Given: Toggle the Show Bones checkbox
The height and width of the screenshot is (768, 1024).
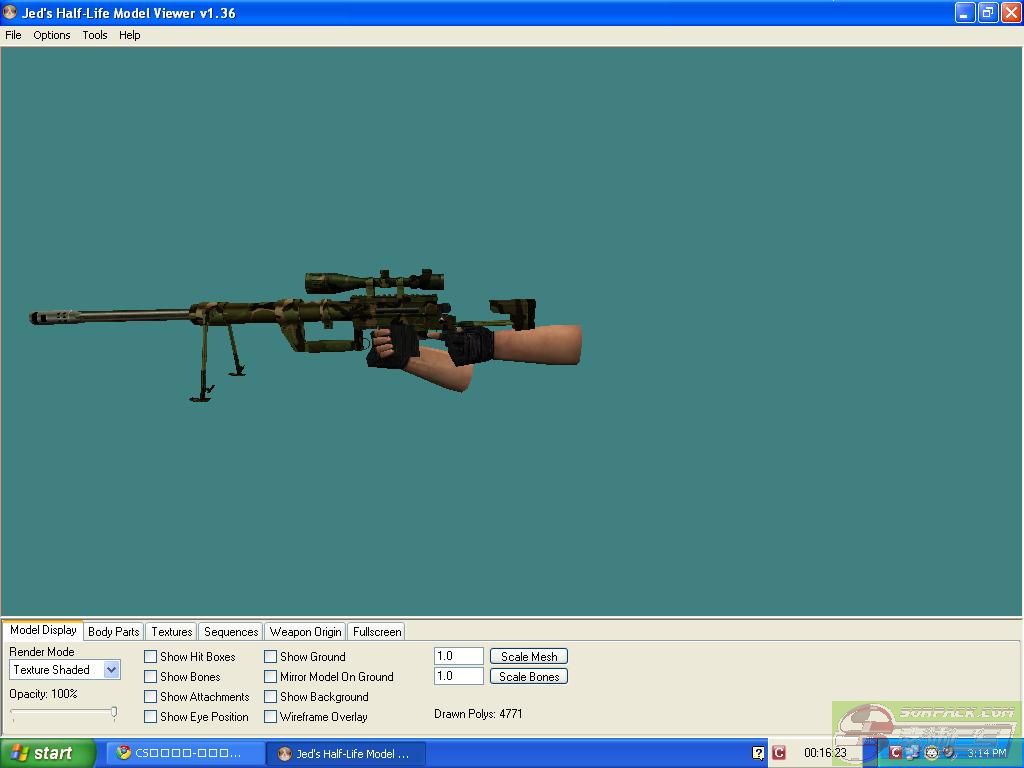Looking at the screenshot, I should (151, 677).
